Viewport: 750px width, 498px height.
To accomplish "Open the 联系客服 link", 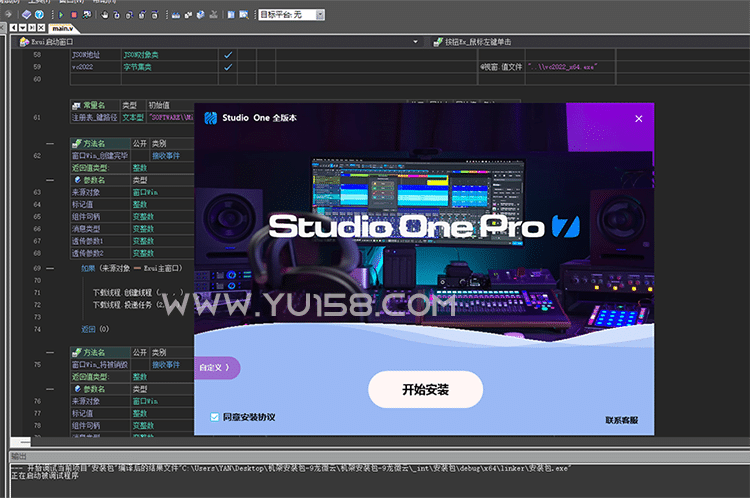I will click(621, 420).
